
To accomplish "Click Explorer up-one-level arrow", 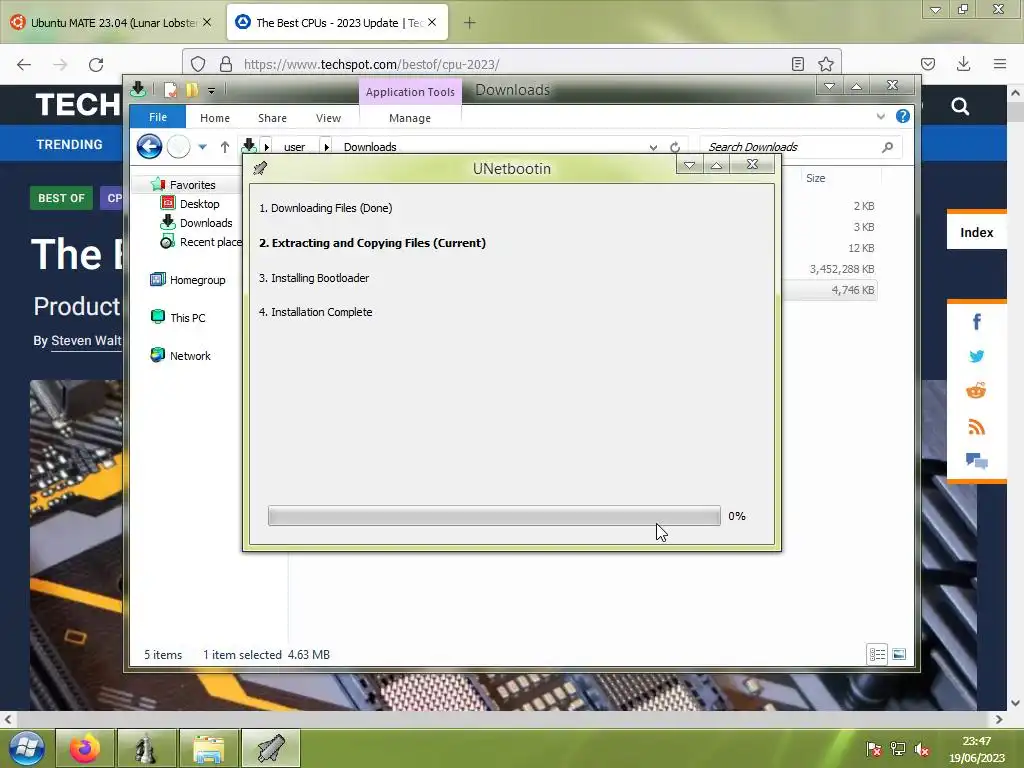I will tap(225, 147).
